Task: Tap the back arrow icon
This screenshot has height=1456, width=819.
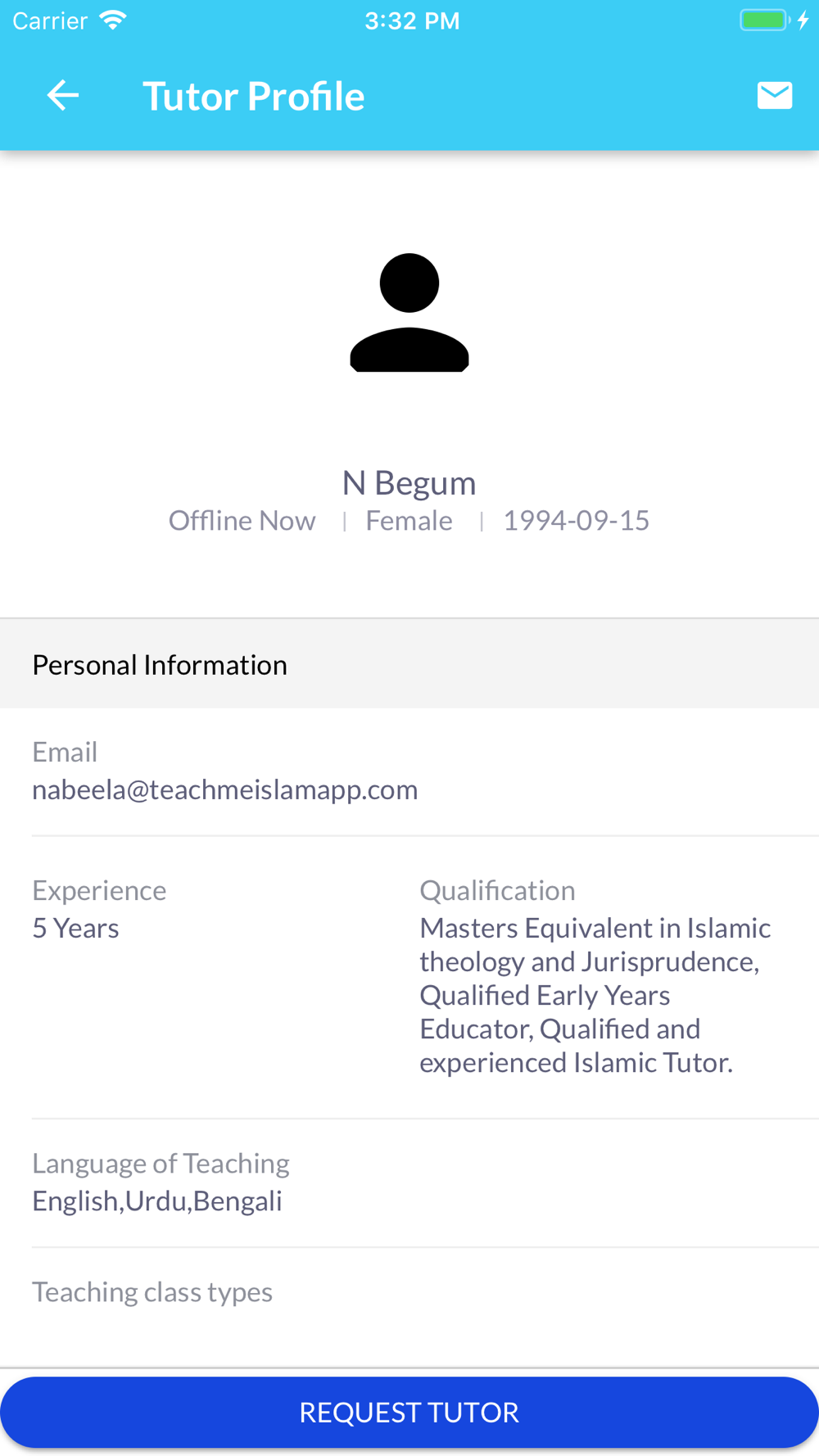Action: [x=62, y=96]
